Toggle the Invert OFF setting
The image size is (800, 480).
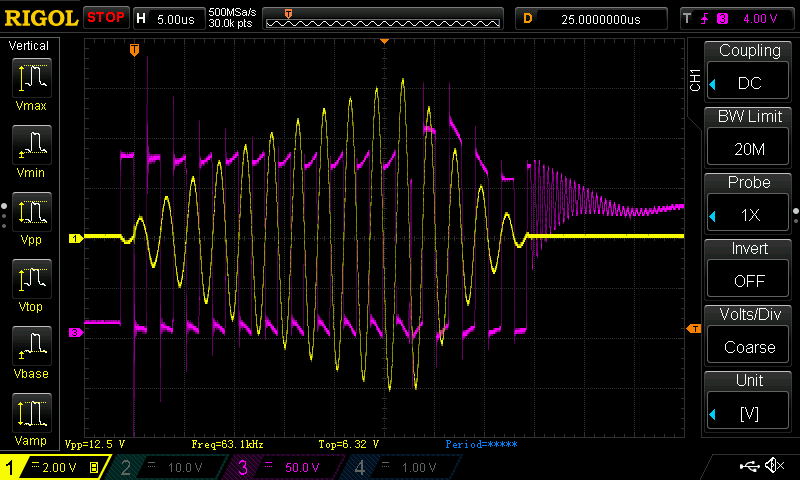749,270
